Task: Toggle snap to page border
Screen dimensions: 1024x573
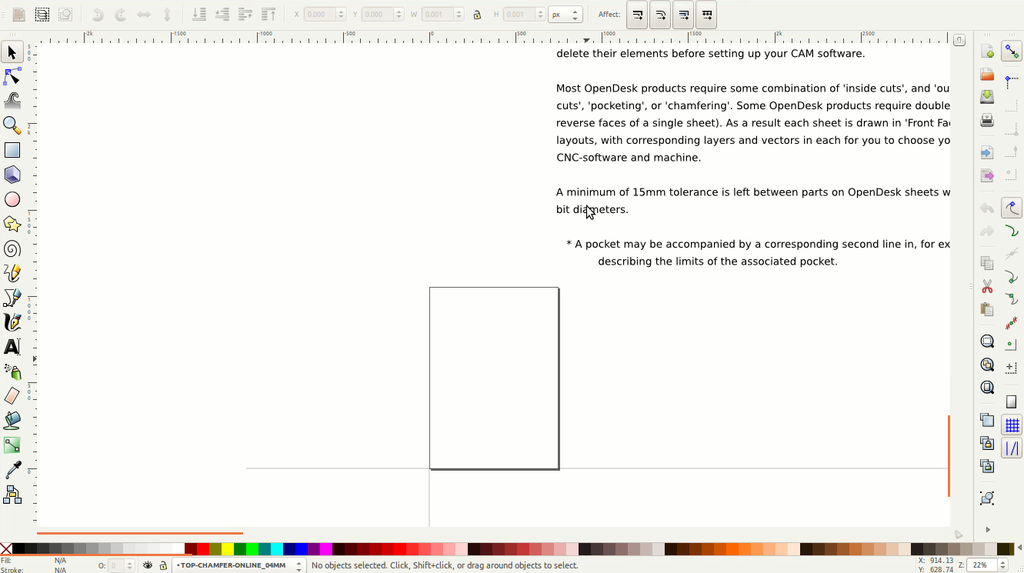Action: (x=1012, y=402)
